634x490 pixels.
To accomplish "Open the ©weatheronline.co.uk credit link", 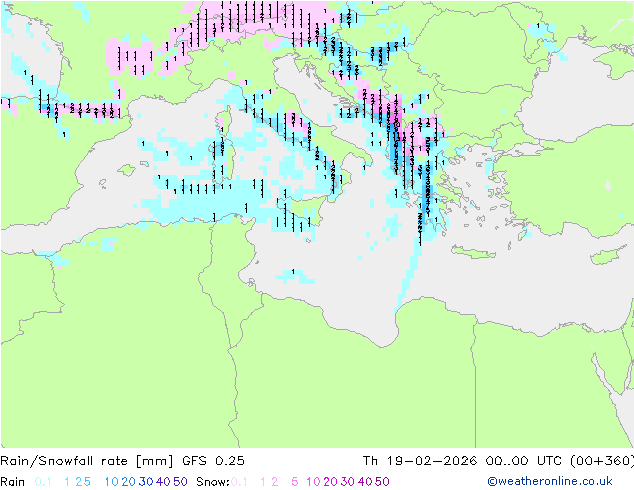I will click(550, 482).
